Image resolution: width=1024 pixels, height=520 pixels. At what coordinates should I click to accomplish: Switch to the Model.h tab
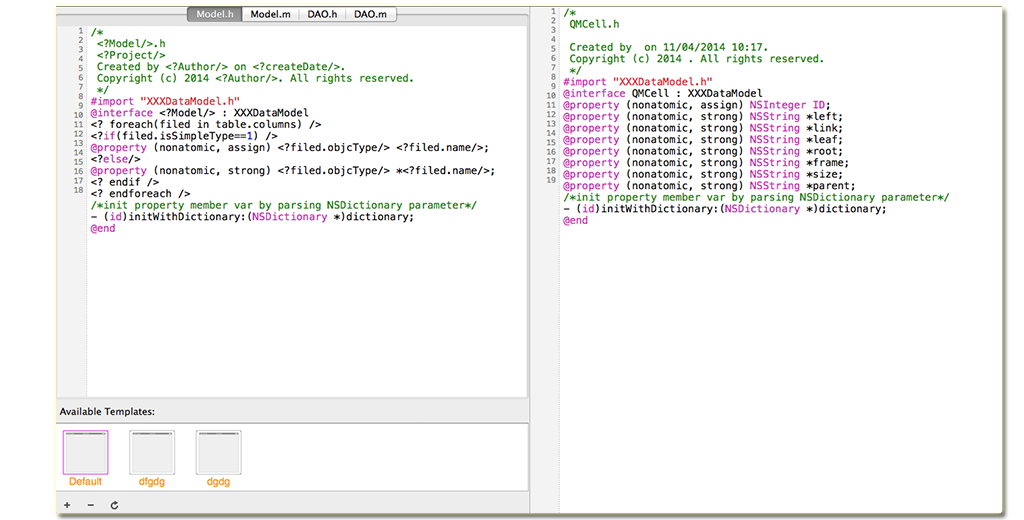click(x=215, y=14)
